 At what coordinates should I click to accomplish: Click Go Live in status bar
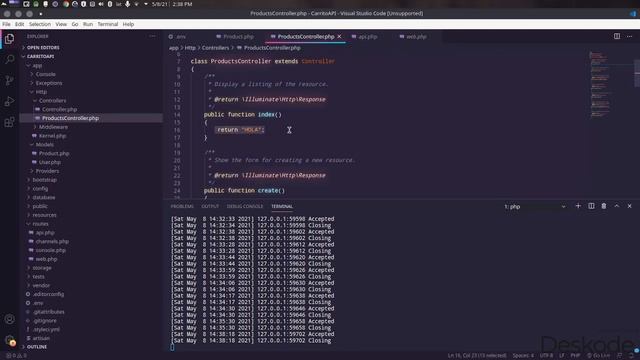coord(598,356)
